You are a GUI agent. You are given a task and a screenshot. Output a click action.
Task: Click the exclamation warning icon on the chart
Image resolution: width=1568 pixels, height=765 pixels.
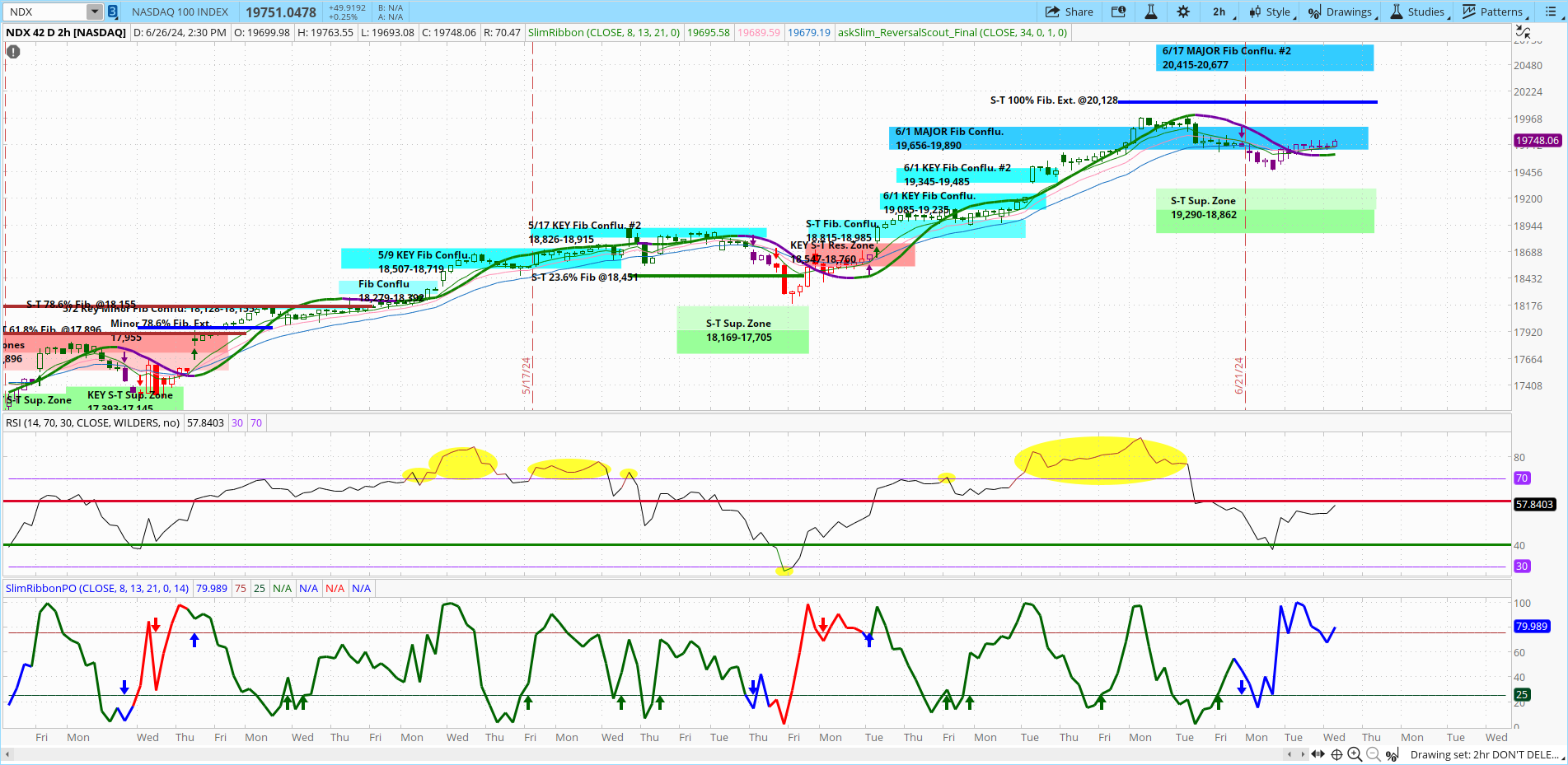(12, 51)
